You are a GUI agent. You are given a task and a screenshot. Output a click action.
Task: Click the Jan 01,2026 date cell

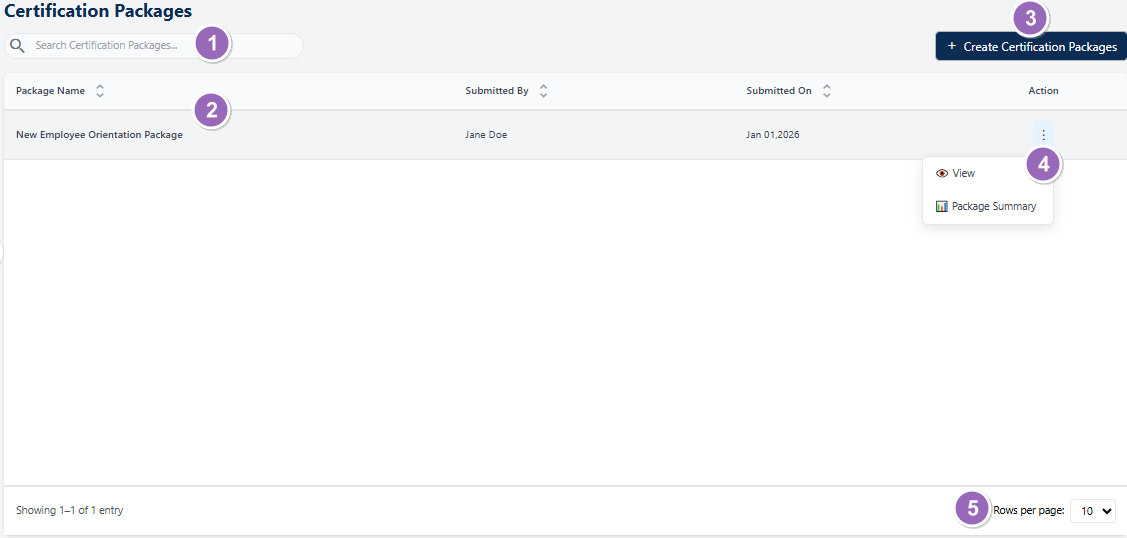point(773,135)
